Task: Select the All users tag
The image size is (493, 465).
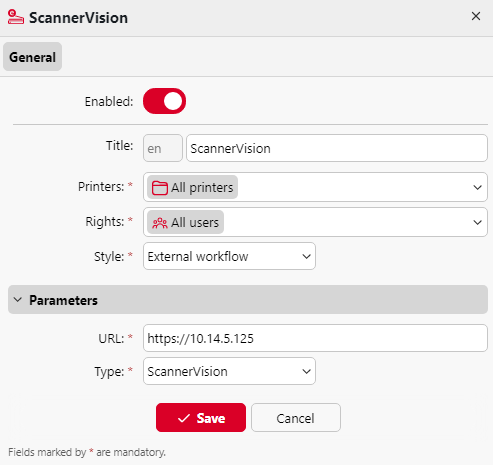Action: coord(185,222)
